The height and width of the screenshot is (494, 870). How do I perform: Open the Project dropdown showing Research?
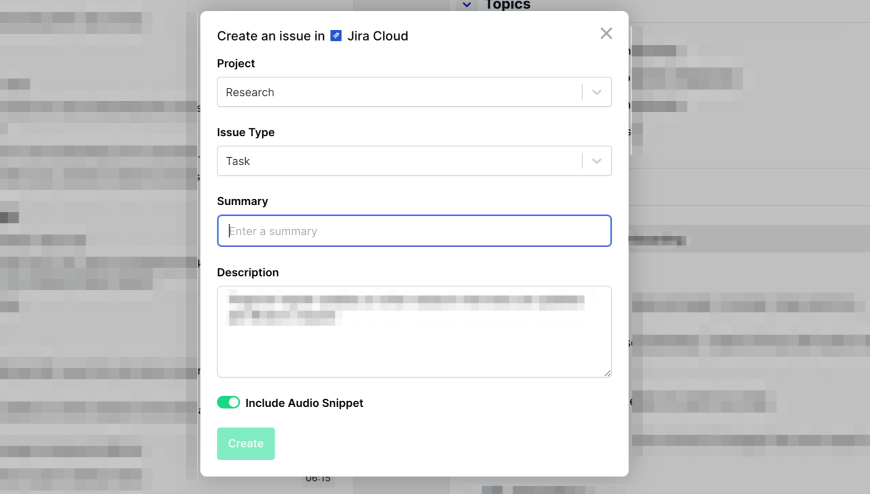[414, 92]
